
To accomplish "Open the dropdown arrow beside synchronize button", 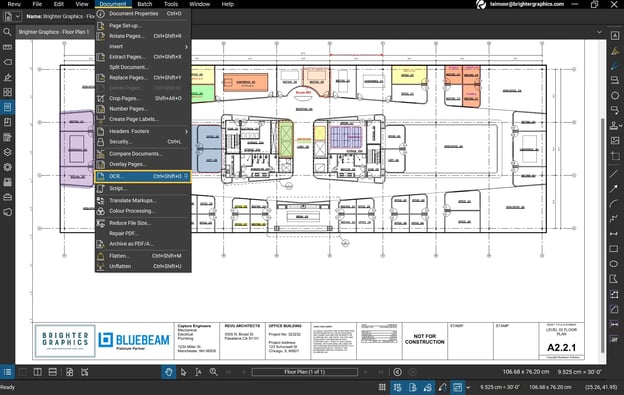I will coord(468,387).
